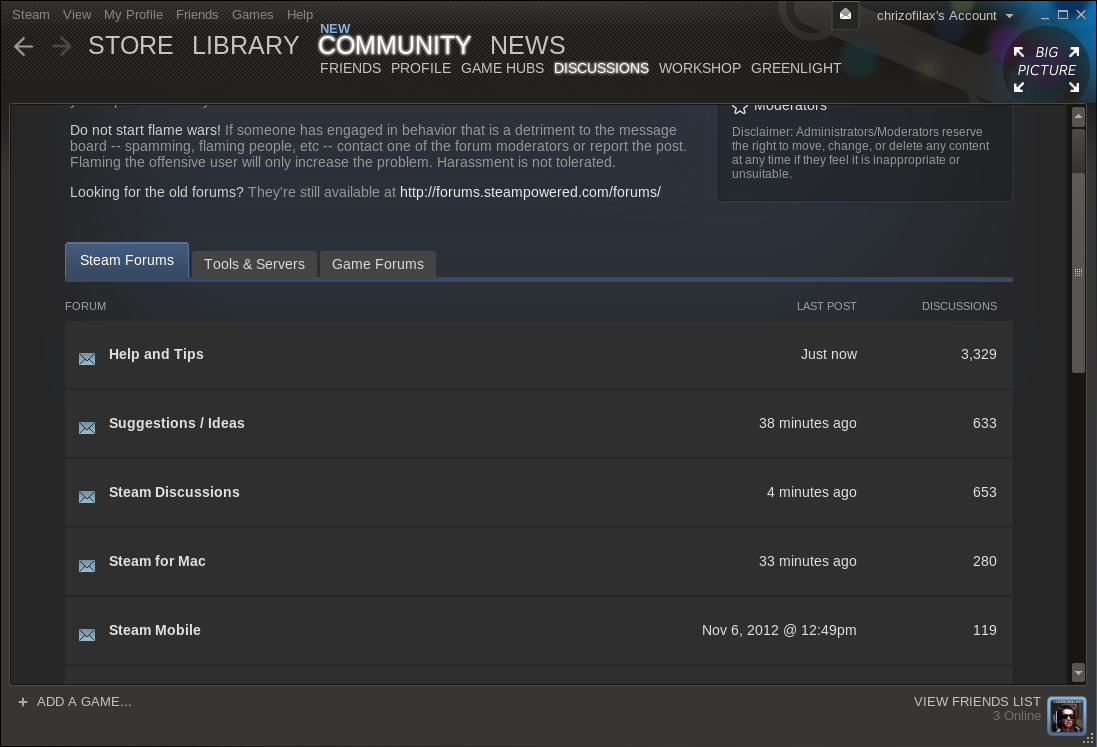The width and height of the screenshot is (1097, 747).
Task: Click the plus icon for Add a Game
Action: [23, 702]
